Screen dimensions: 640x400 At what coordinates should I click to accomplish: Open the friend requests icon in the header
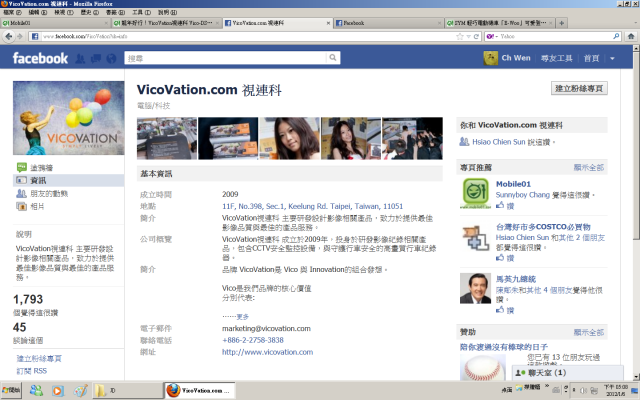(80, 58)
